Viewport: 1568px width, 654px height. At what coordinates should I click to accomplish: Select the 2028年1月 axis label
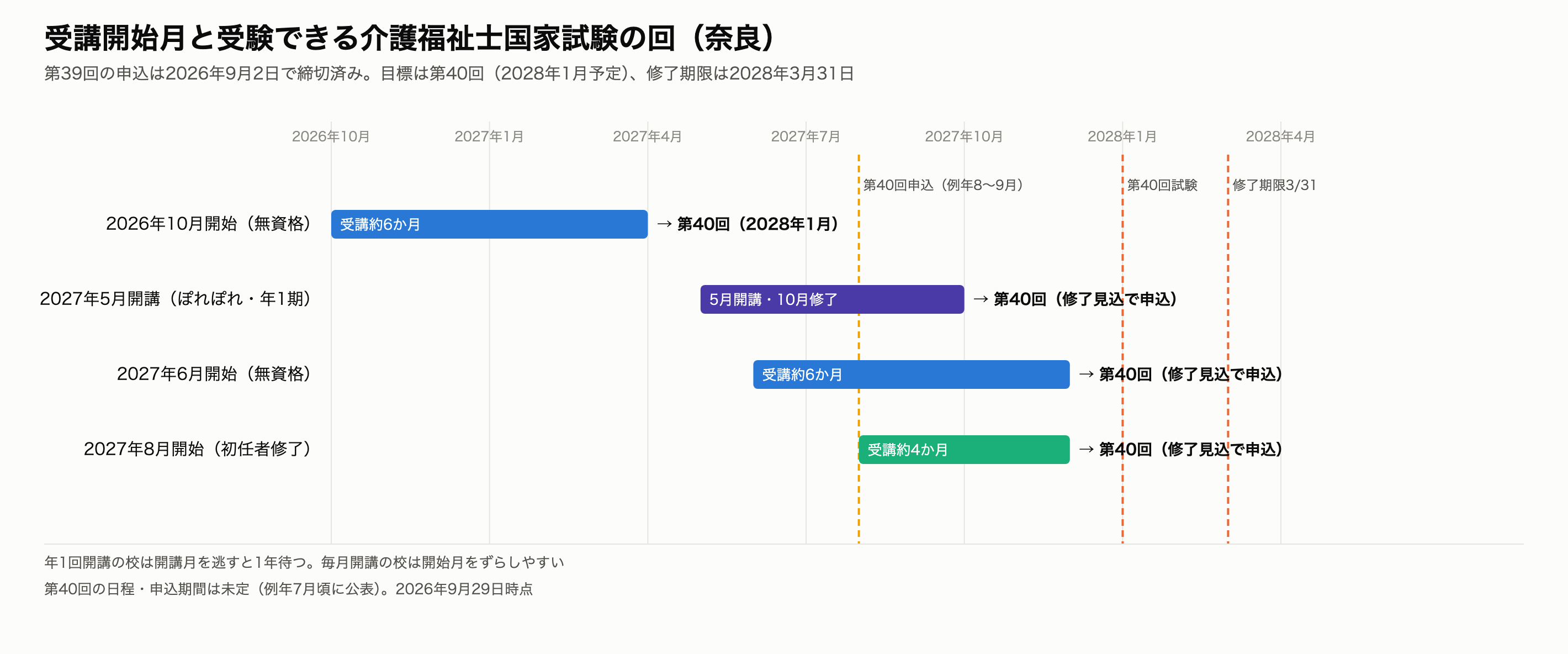pos(1122,136)
